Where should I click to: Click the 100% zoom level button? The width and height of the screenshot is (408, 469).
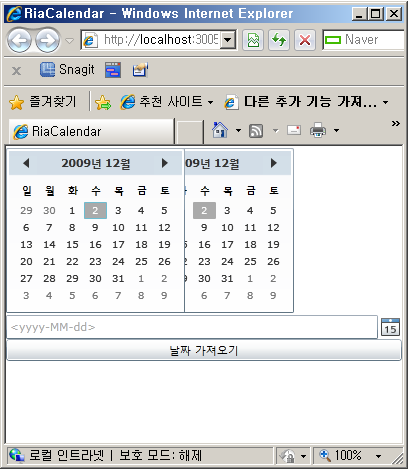pos(341,455)
